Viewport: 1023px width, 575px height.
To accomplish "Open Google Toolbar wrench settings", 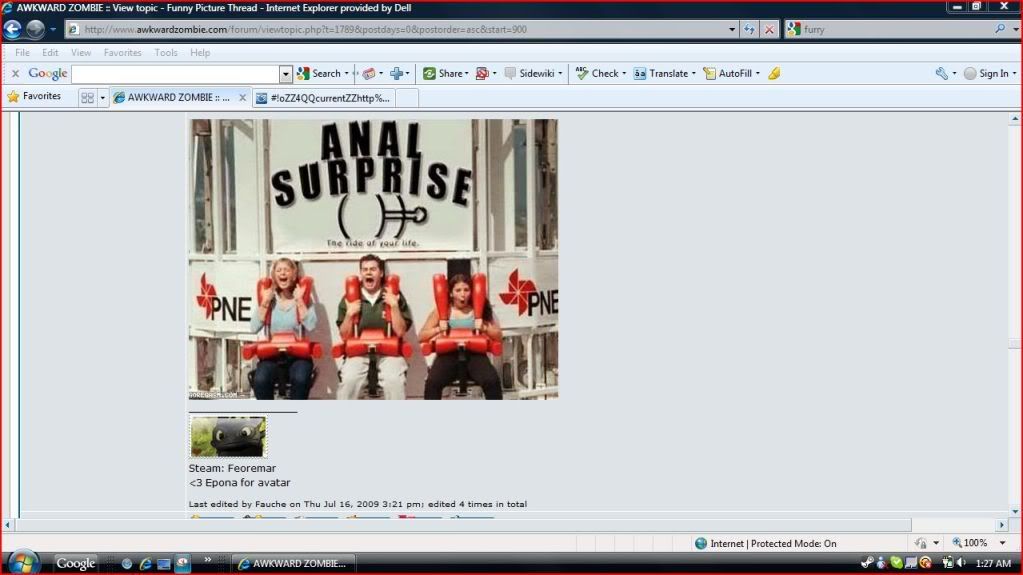I will 941,73.
